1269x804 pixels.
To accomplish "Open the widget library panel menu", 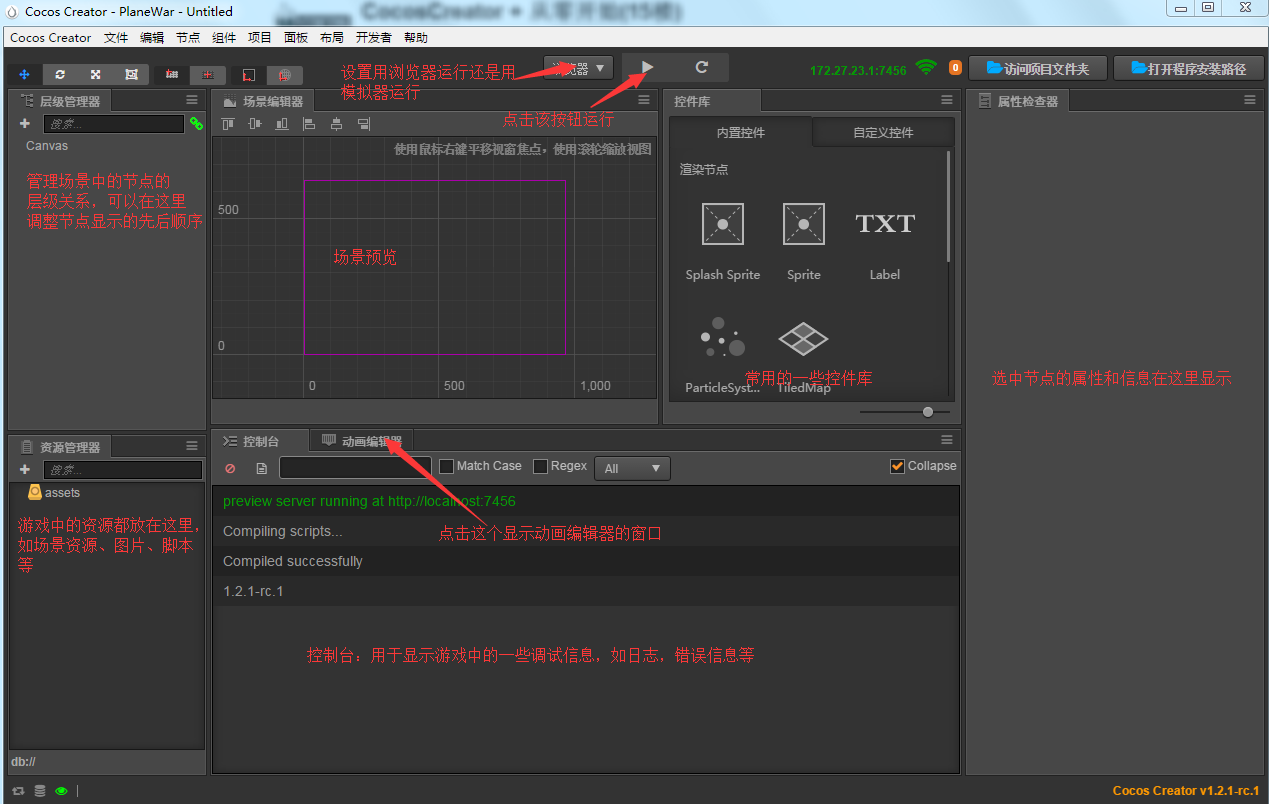I will [946, 100].
